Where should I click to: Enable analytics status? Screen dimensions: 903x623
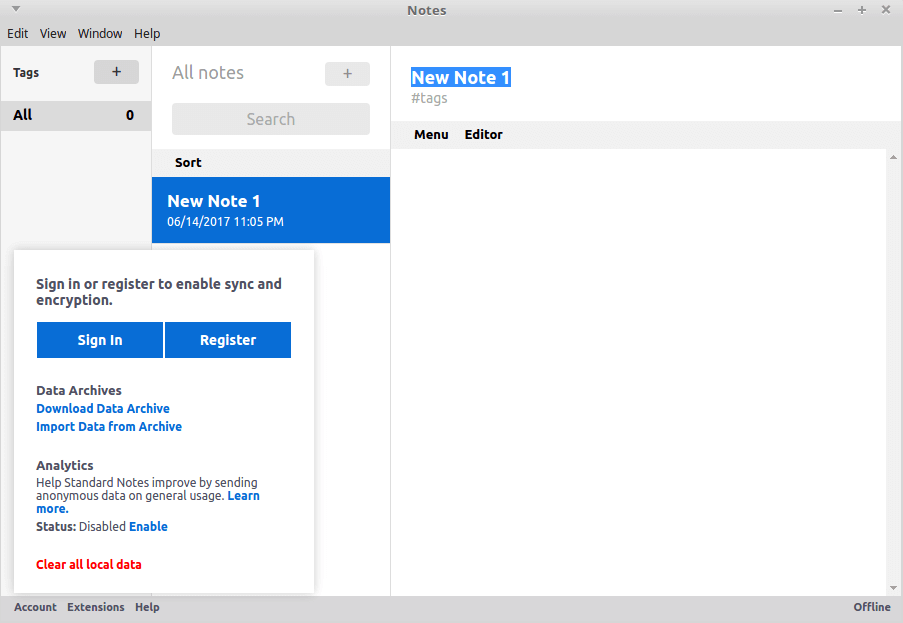(x=148, y=526)
